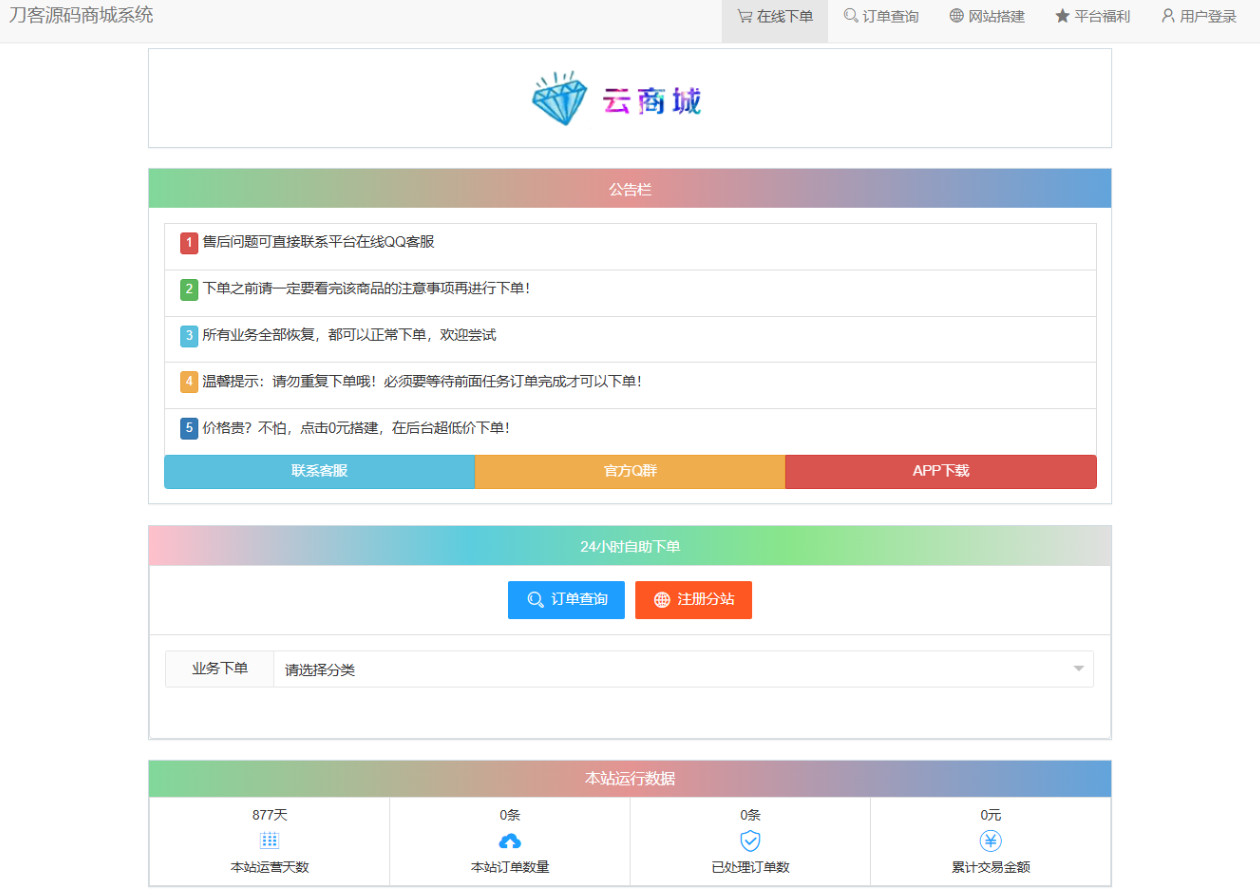1260x895 pixels.
Task: Click the APP下载 button
Action: 940,471
